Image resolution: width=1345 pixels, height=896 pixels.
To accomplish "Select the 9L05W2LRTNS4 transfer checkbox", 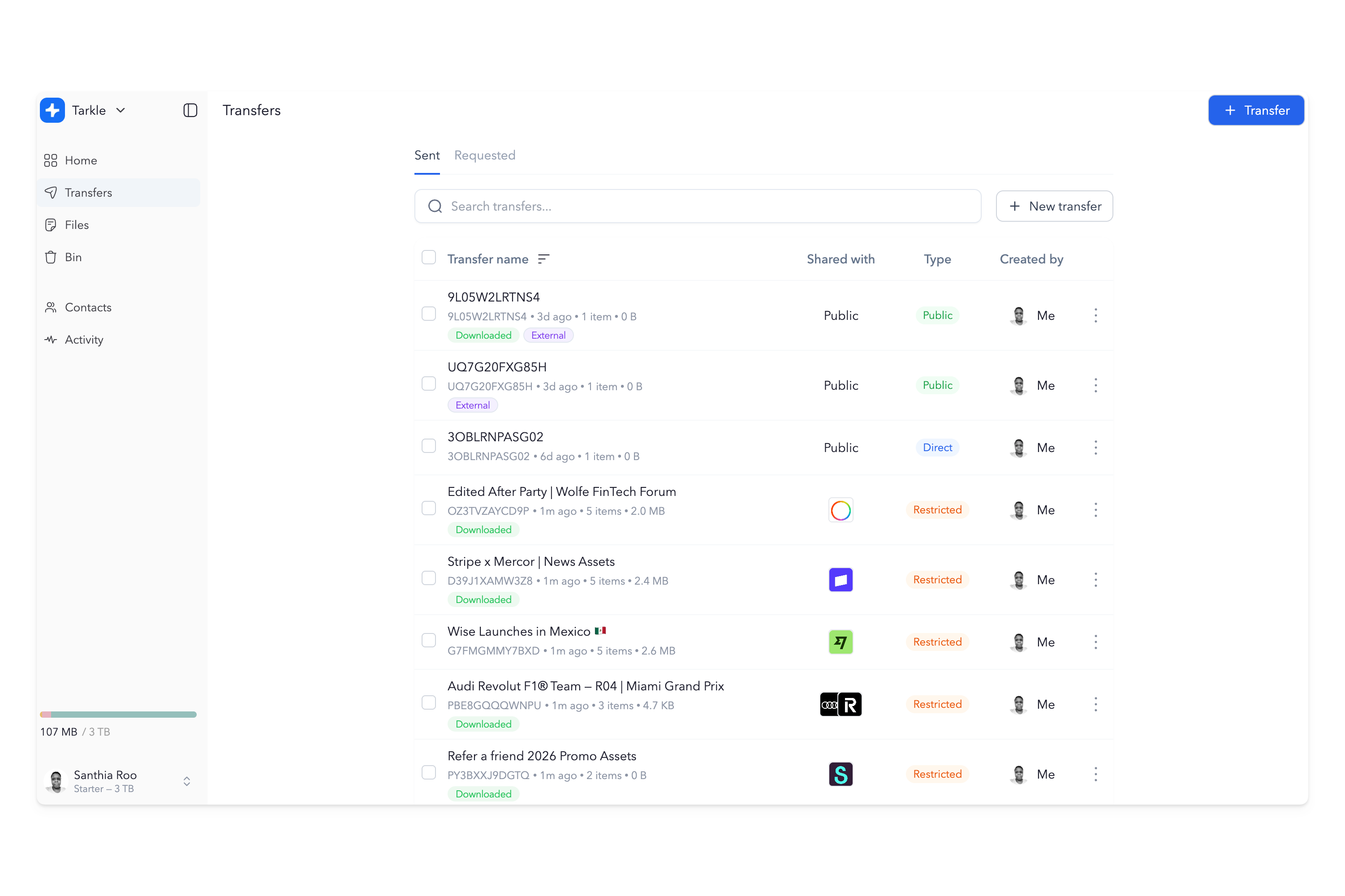I will [428, 314].
